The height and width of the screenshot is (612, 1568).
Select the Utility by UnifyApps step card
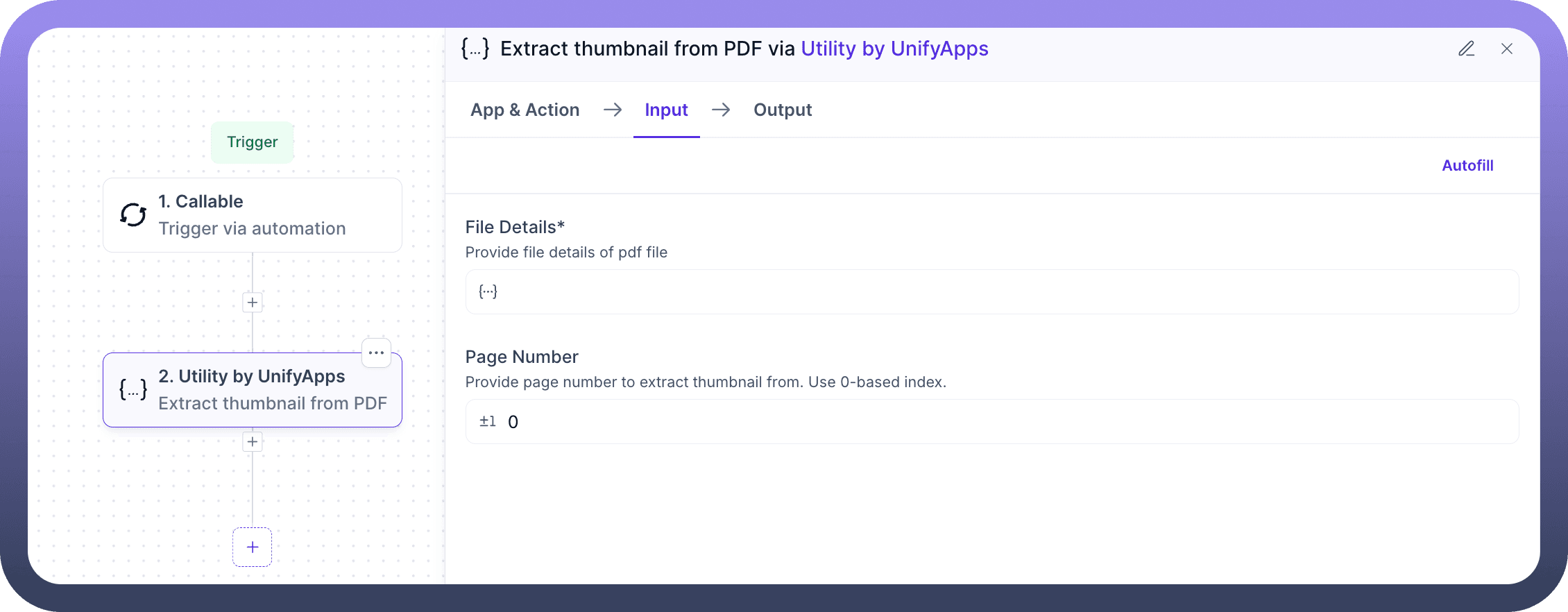271,390
